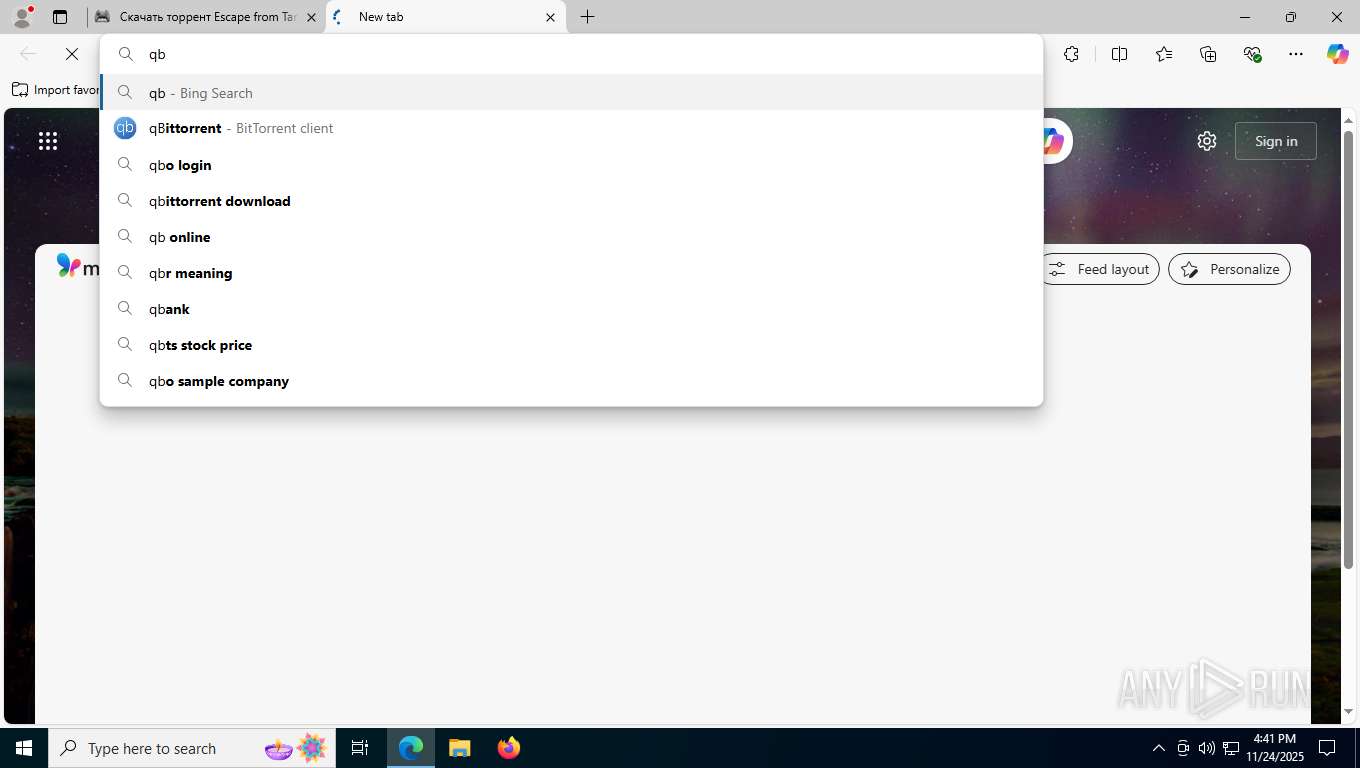Select the qbts stock price suggestion
1360x768 pixels.
571,345
